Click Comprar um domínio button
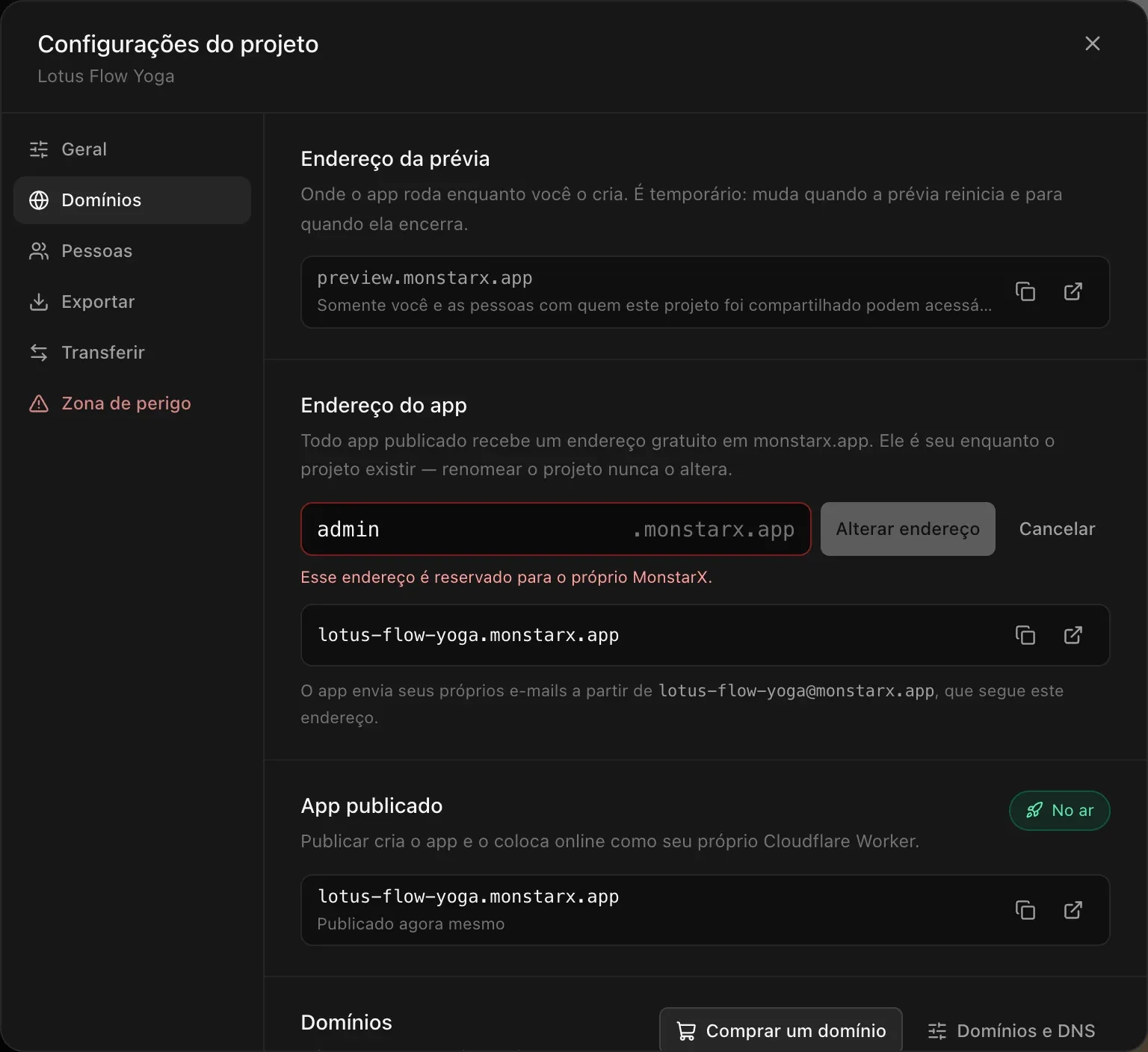This screenshot has height=1052, width=1148. pos(781,1030)
